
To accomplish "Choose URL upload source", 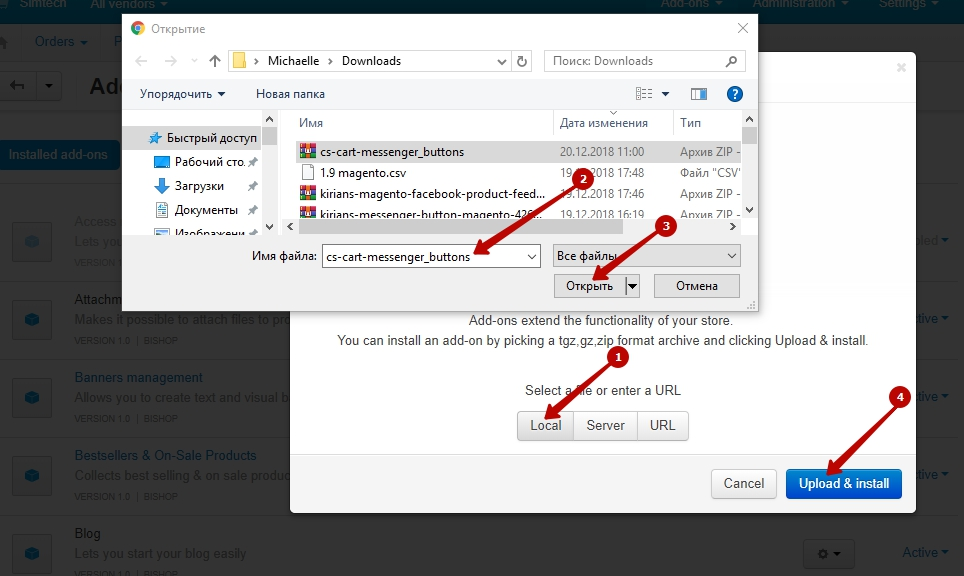I will (662, 425).
